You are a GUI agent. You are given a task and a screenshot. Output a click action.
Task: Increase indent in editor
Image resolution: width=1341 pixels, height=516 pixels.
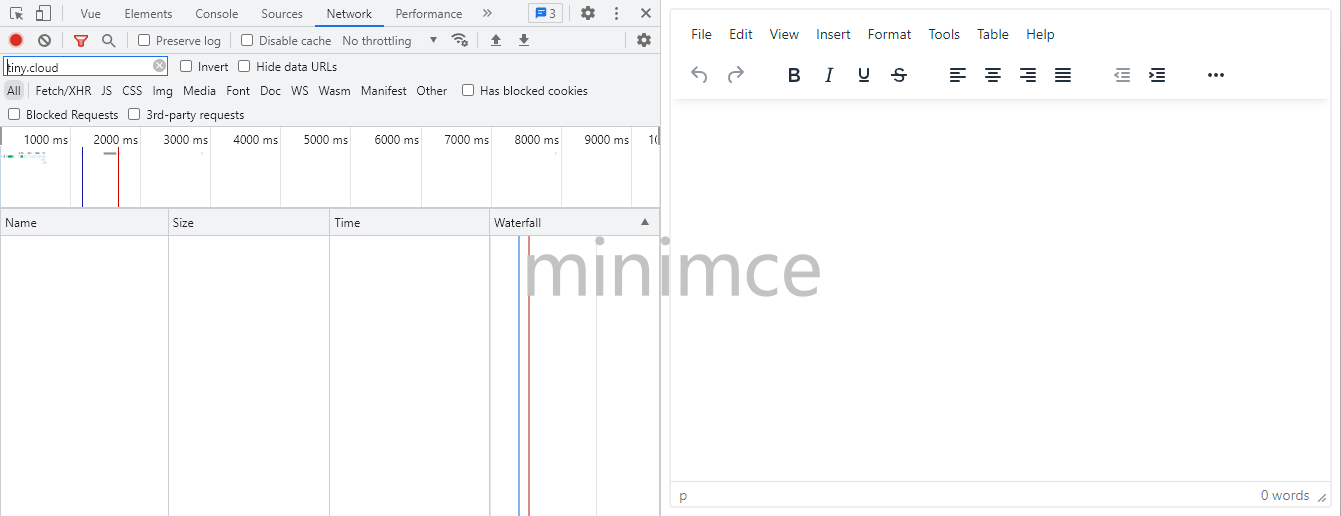coord(1157,75)
